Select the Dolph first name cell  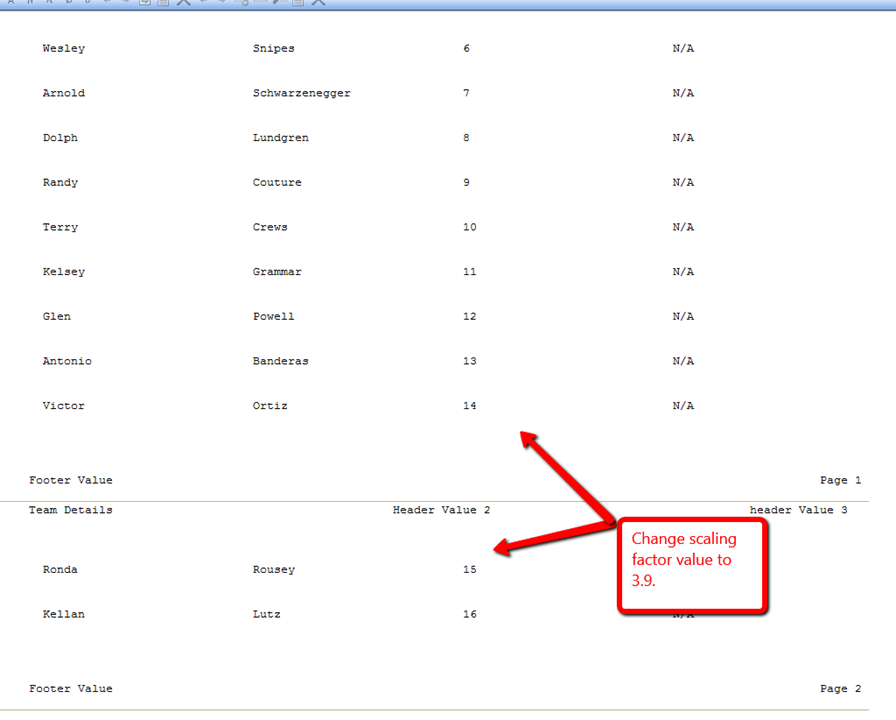click(x=60, y=138)
